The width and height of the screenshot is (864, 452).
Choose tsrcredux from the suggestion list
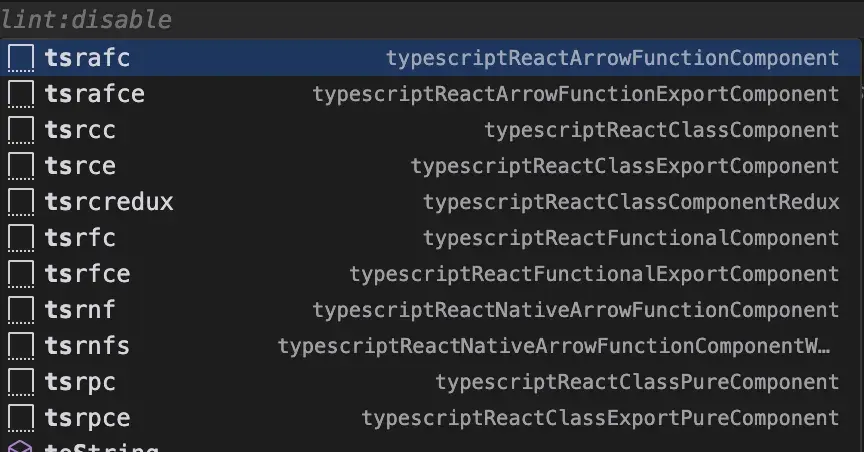click(x=109, y=202)
